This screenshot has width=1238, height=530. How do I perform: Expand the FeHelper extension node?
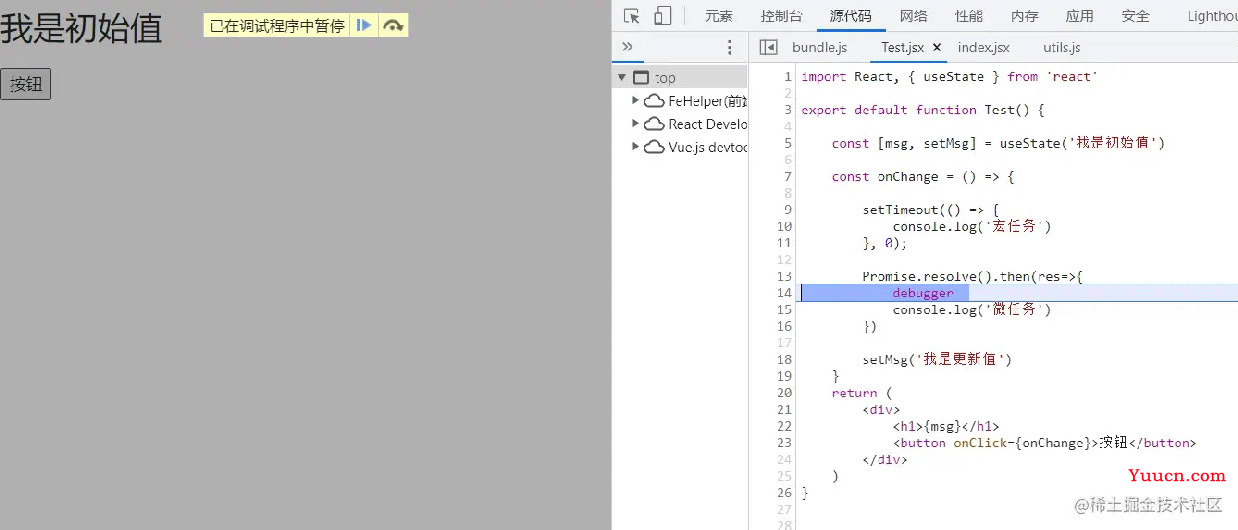[x=635, y=100]
